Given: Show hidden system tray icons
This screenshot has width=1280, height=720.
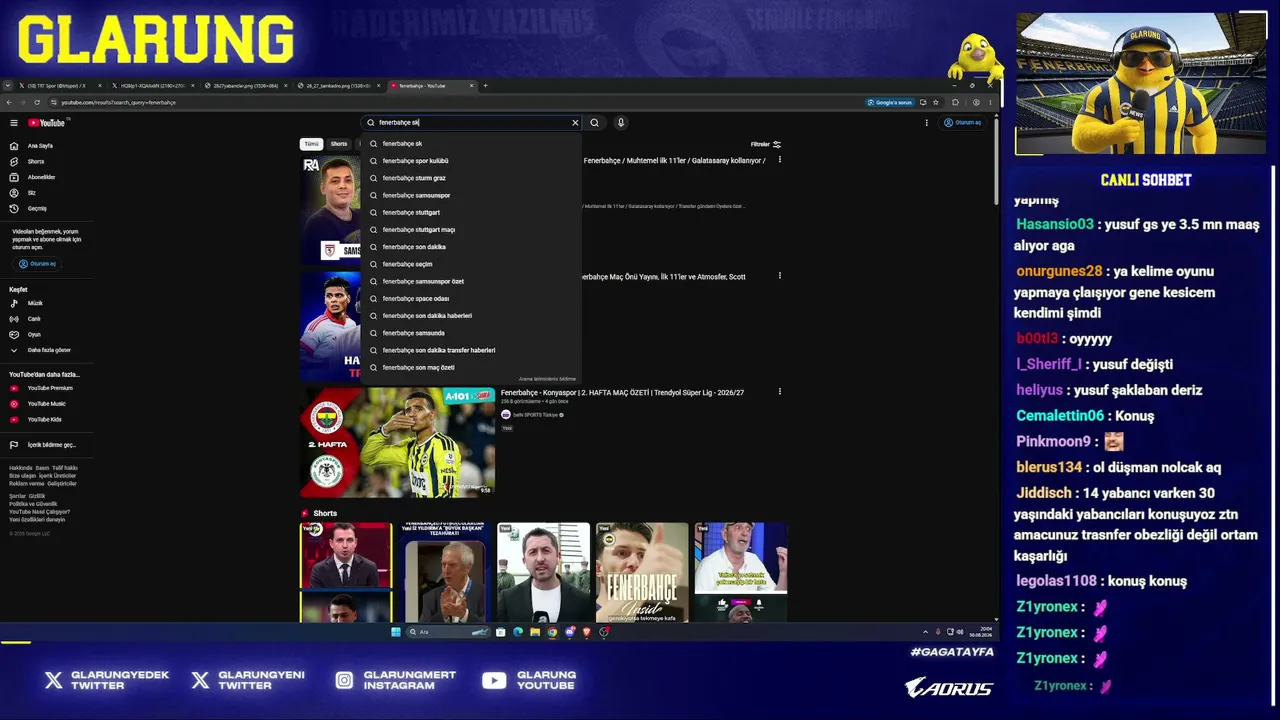Looking at the screenshot, I should pyautogui.click(x=925, y=632).
